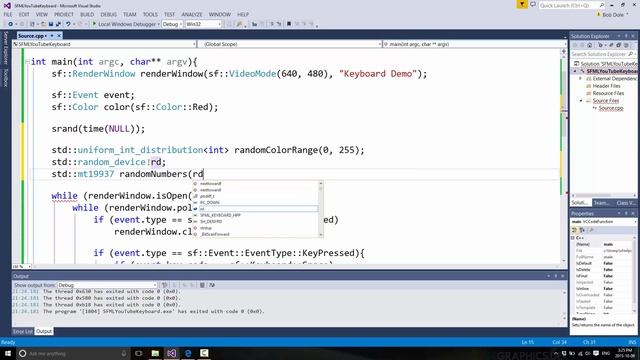Screen dimensions: 640x360
Task: Select Source.cpp in Solution Explorer
Action: pyautogui.click(x=611, y=108)
